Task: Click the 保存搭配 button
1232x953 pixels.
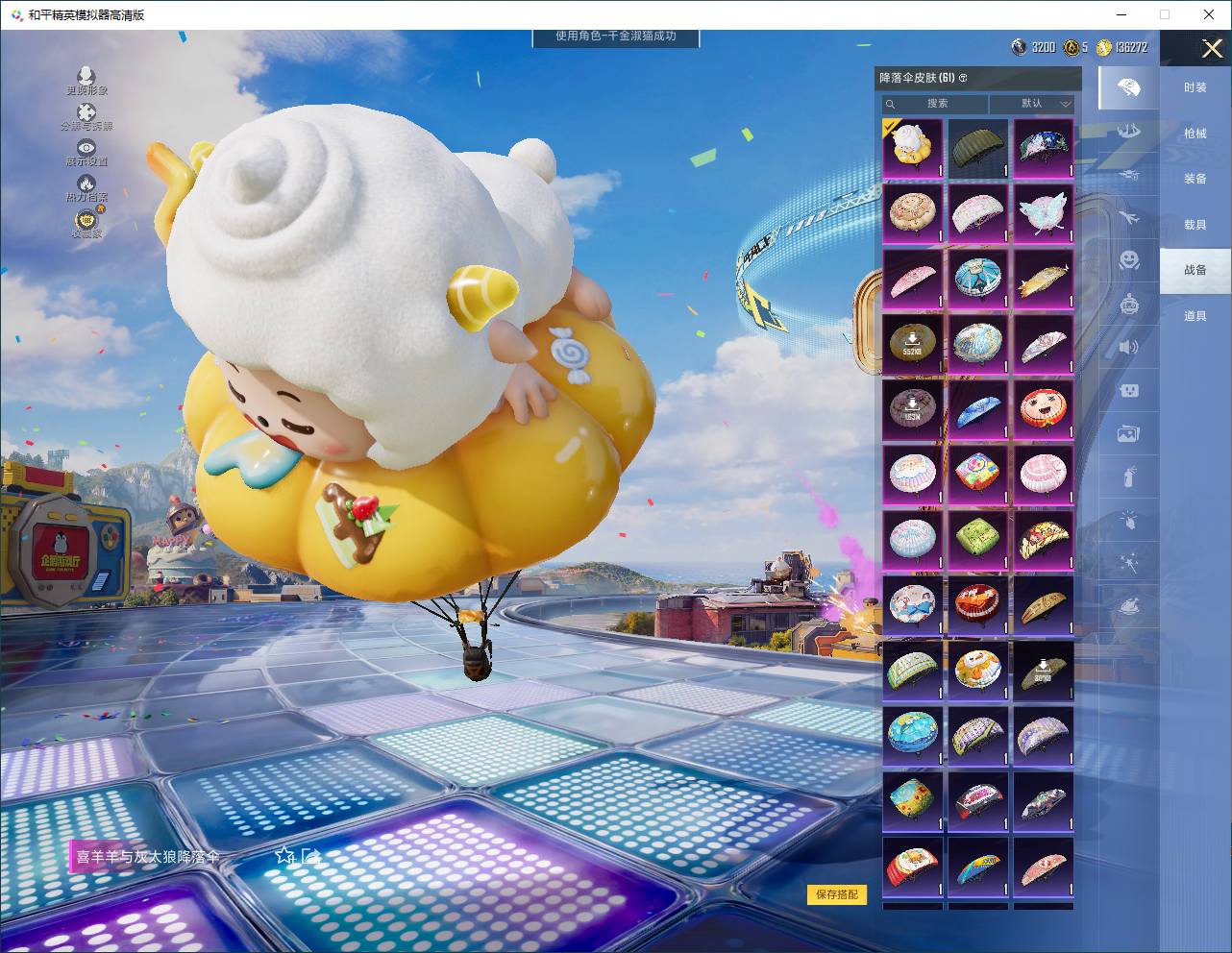Action: (837, 894)
